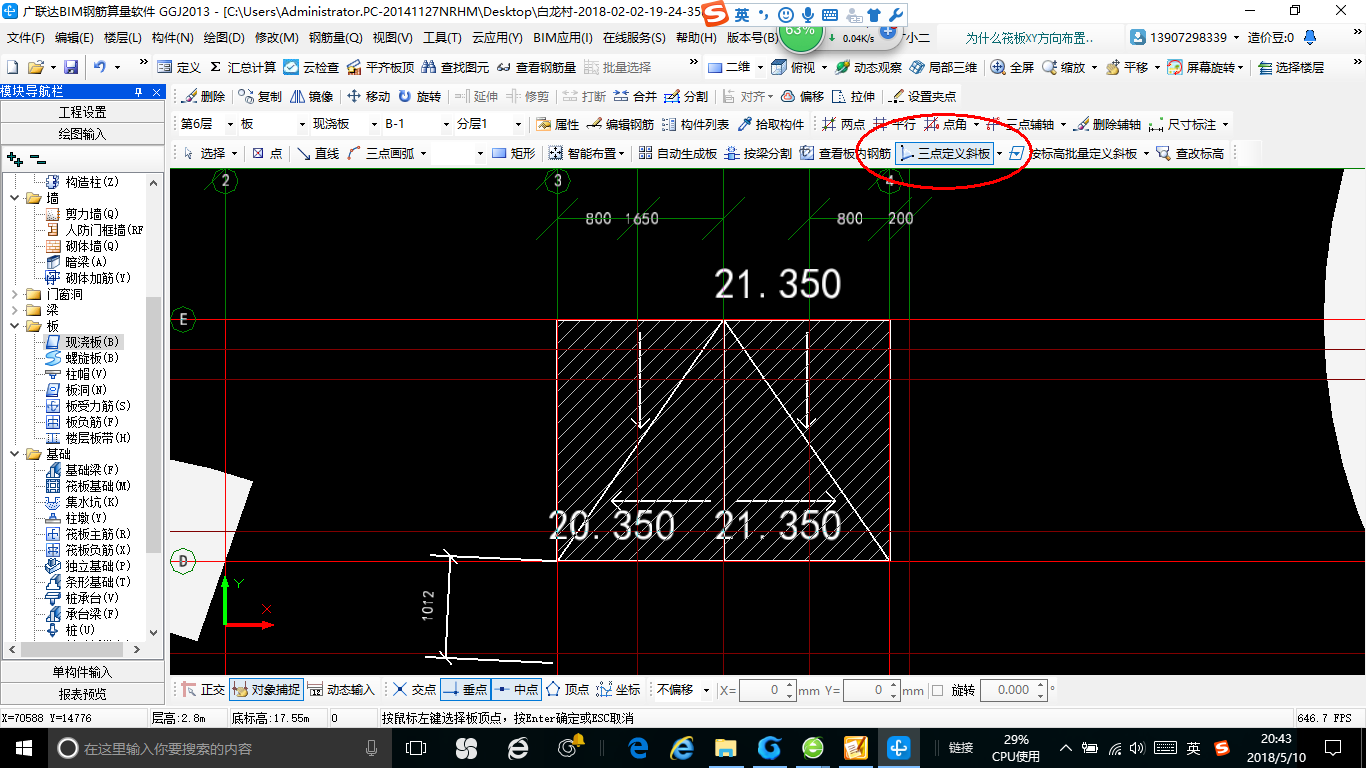Toggle 对象捕捉 object snap
The image size is (1366, 768).
(x=265, y=689)
